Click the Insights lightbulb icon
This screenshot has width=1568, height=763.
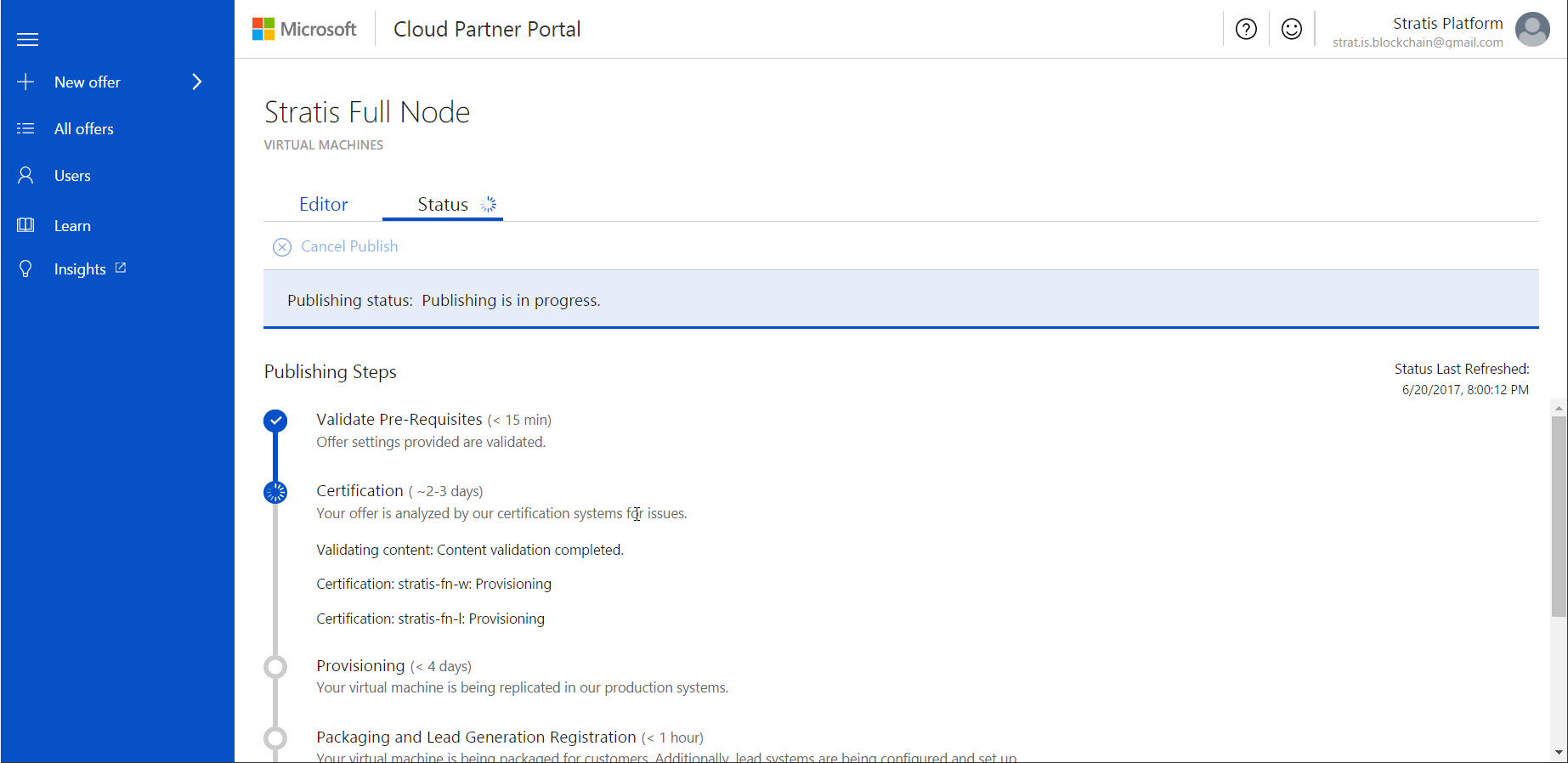(x=25, y=268)
